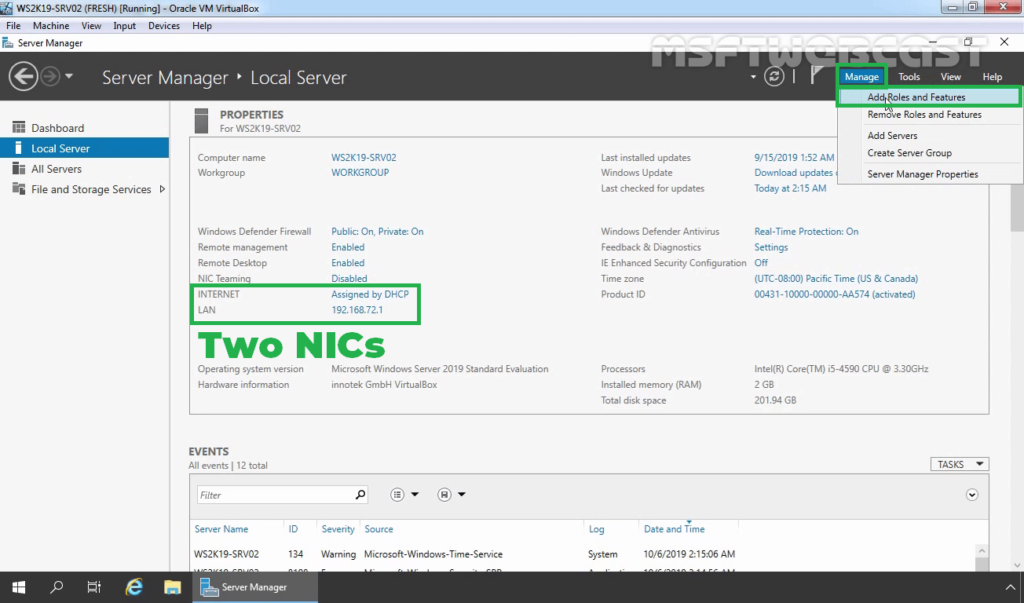Sort events by Server Name column
This screenshot has height=603, width=1024.
click(221, 529)
